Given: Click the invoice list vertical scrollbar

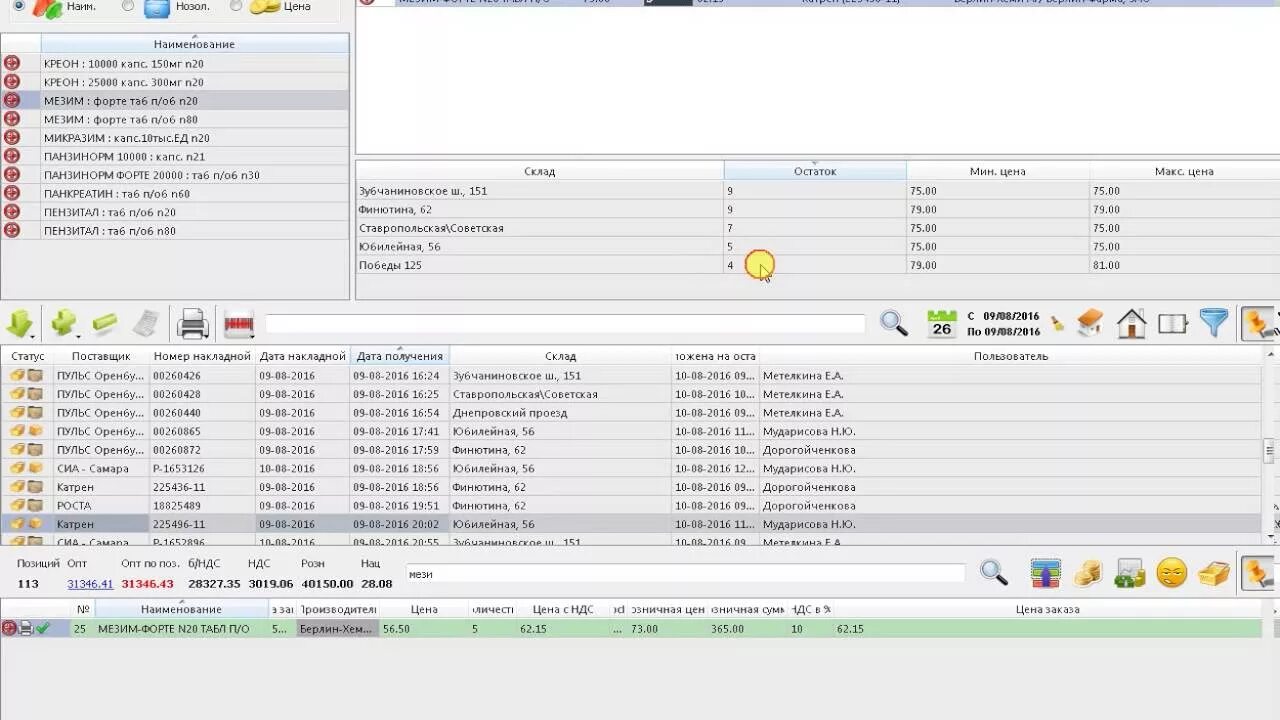Looking at the screenshot, I should click(1270, 450).
